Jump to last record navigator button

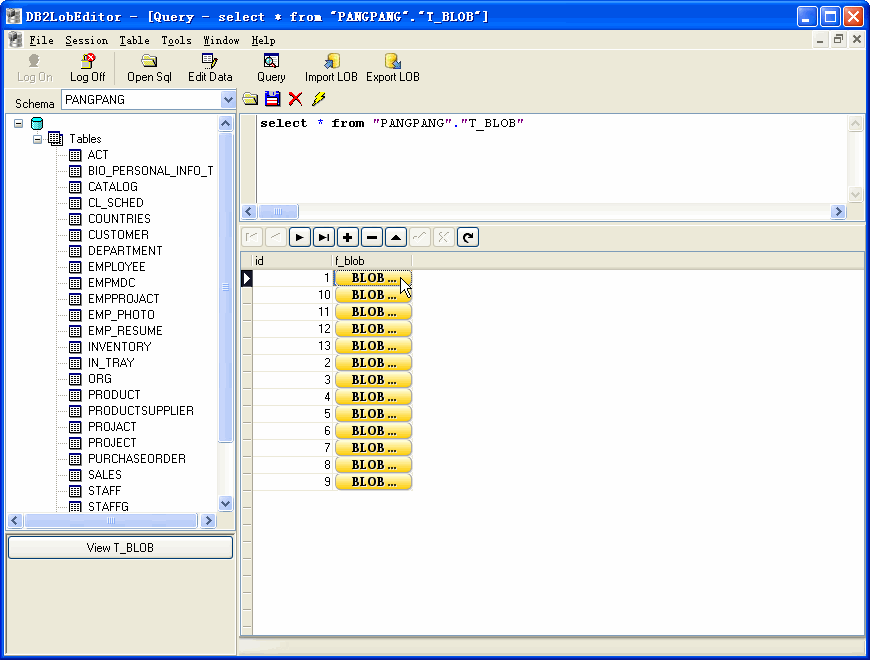[323, 237]
